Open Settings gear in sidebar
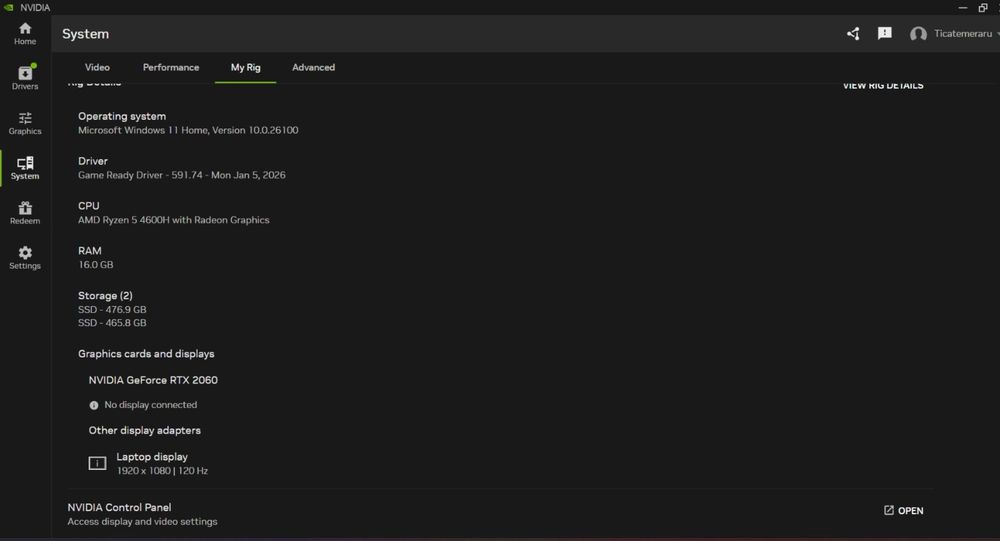 pos(25,258)
